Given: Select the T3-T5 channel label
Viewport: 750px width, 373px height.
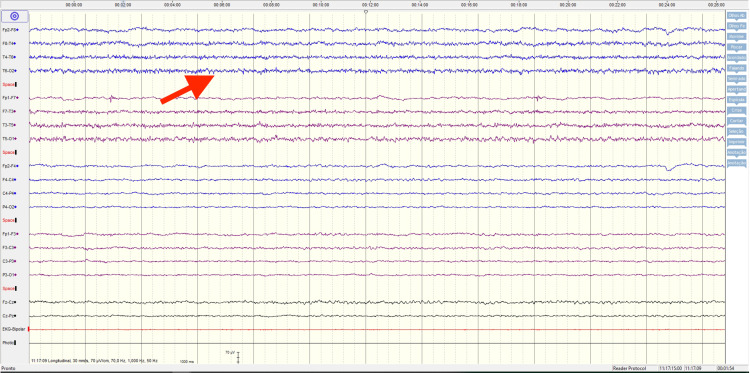Looking at the screenshot, I should pos(10,125).
